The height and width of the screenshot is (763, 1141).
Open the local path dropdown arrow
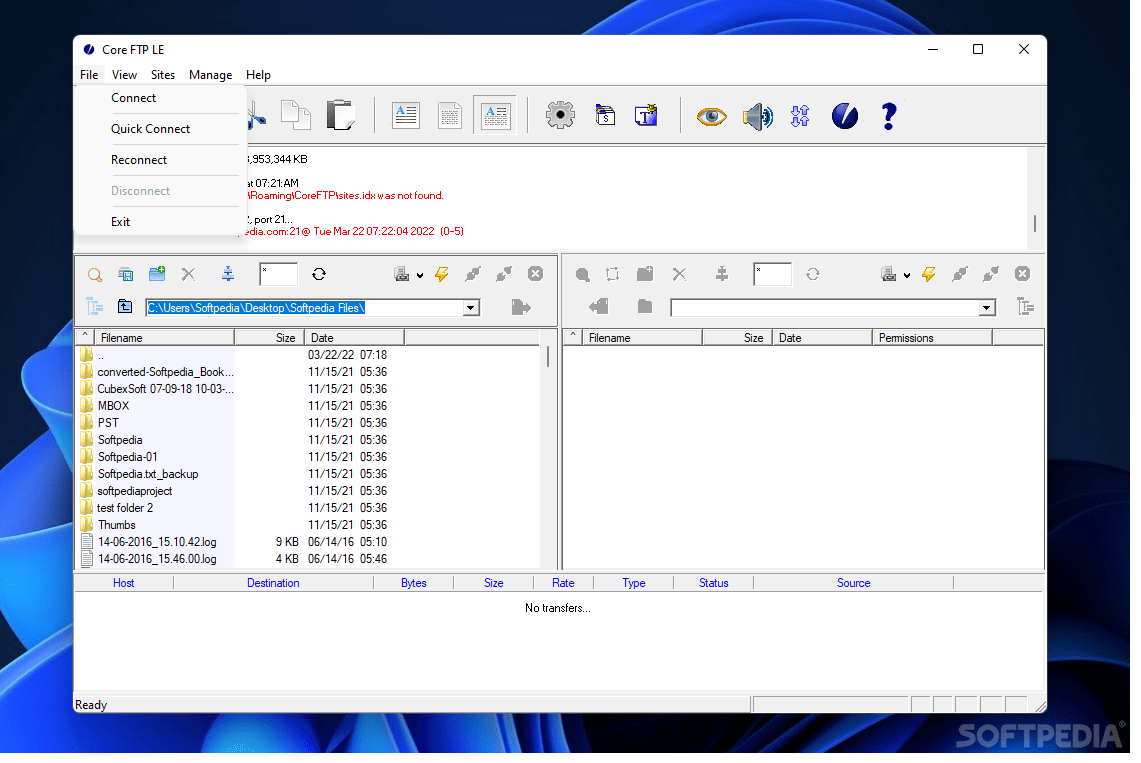point(471,308)
